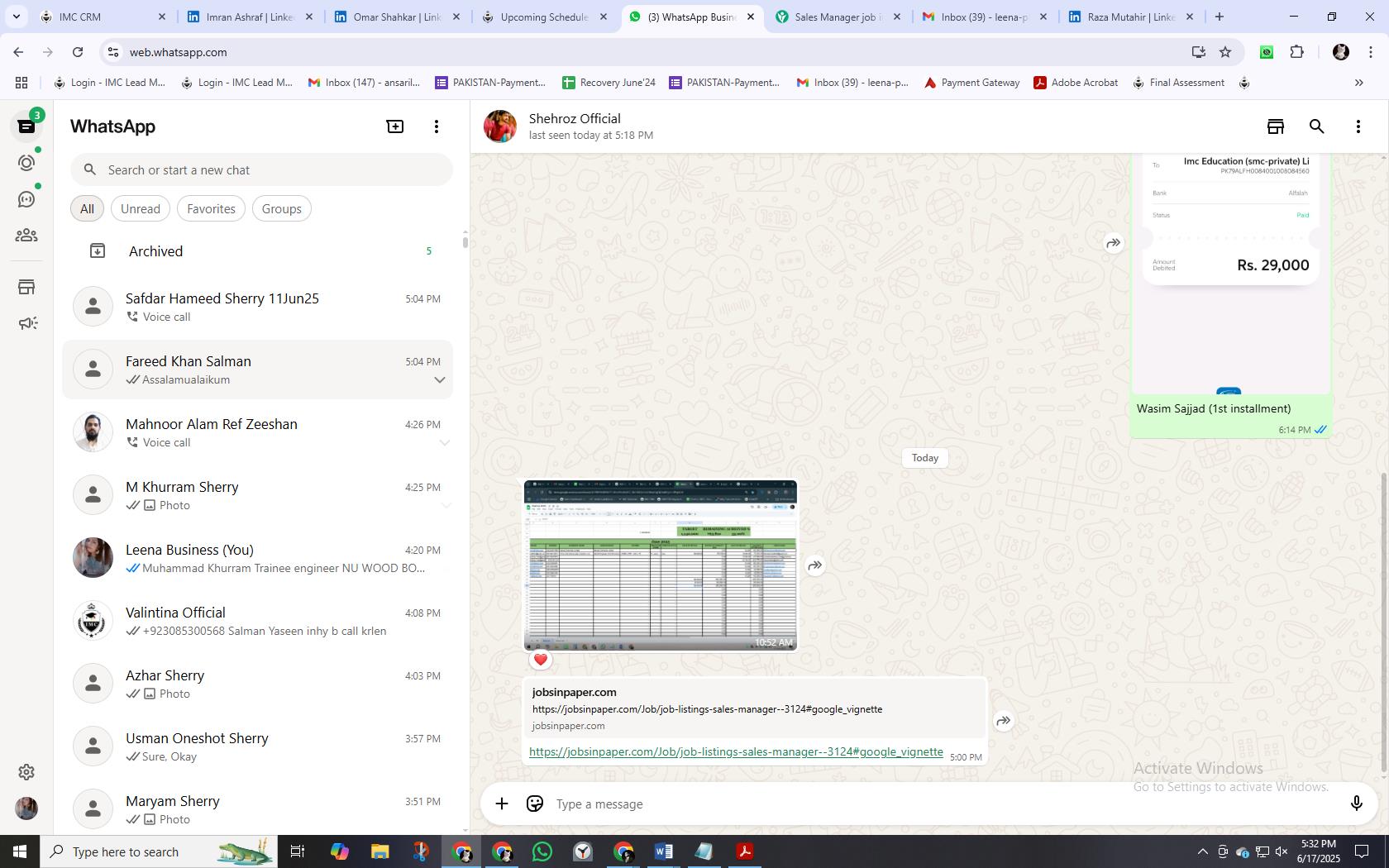
Task: Open the Advertise megaphone icon in sidebar
Action: 26,323
